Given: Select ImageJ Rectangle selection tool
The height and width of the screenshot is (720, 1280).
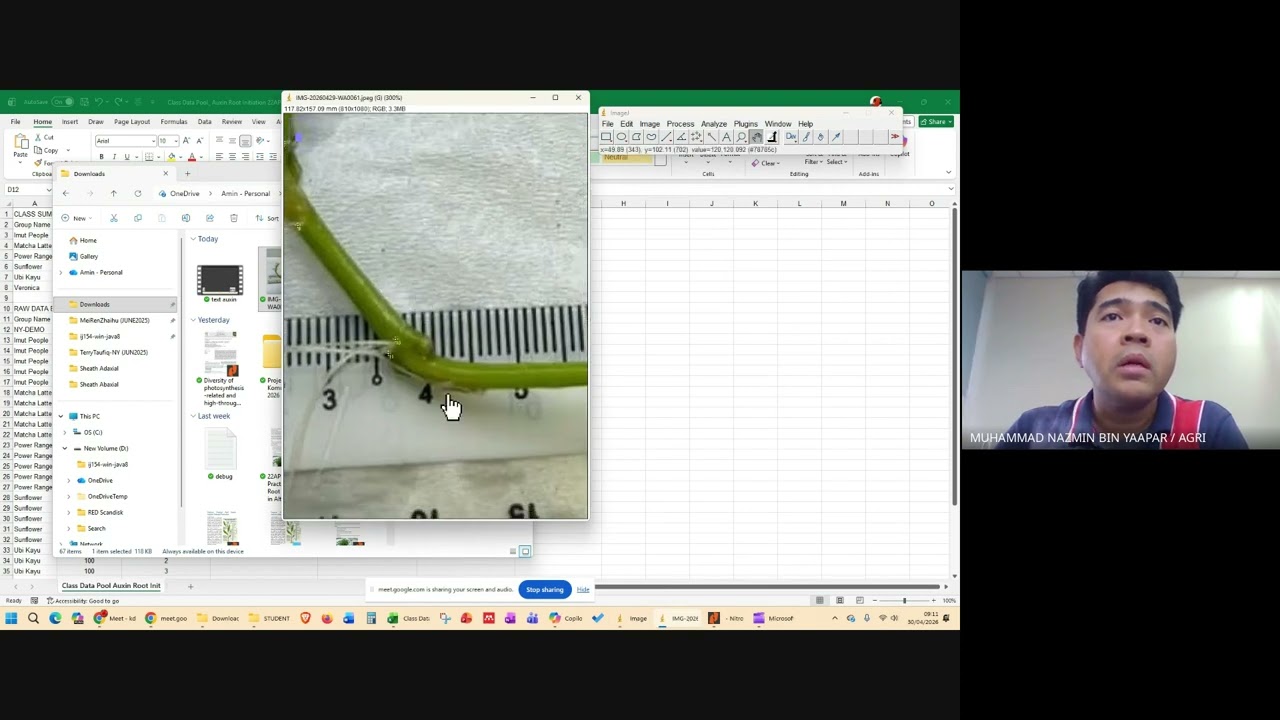Looking at the screenshot, I should pos(606,136).
